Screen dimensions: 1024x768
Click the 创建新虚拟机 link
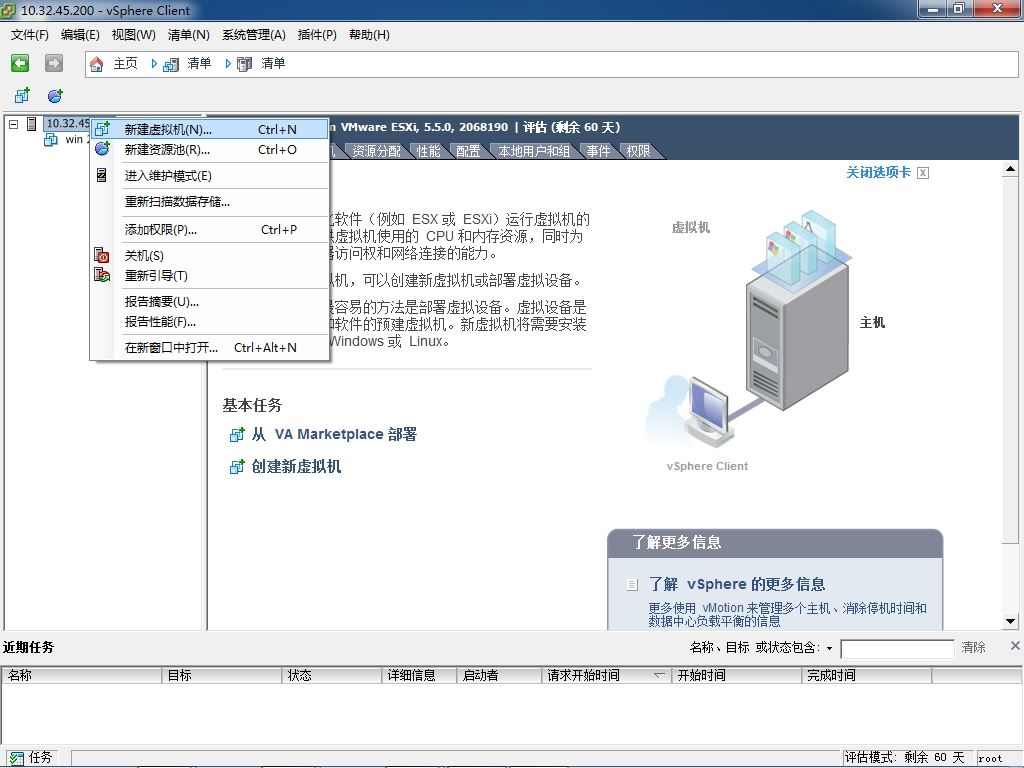(296, 466)
